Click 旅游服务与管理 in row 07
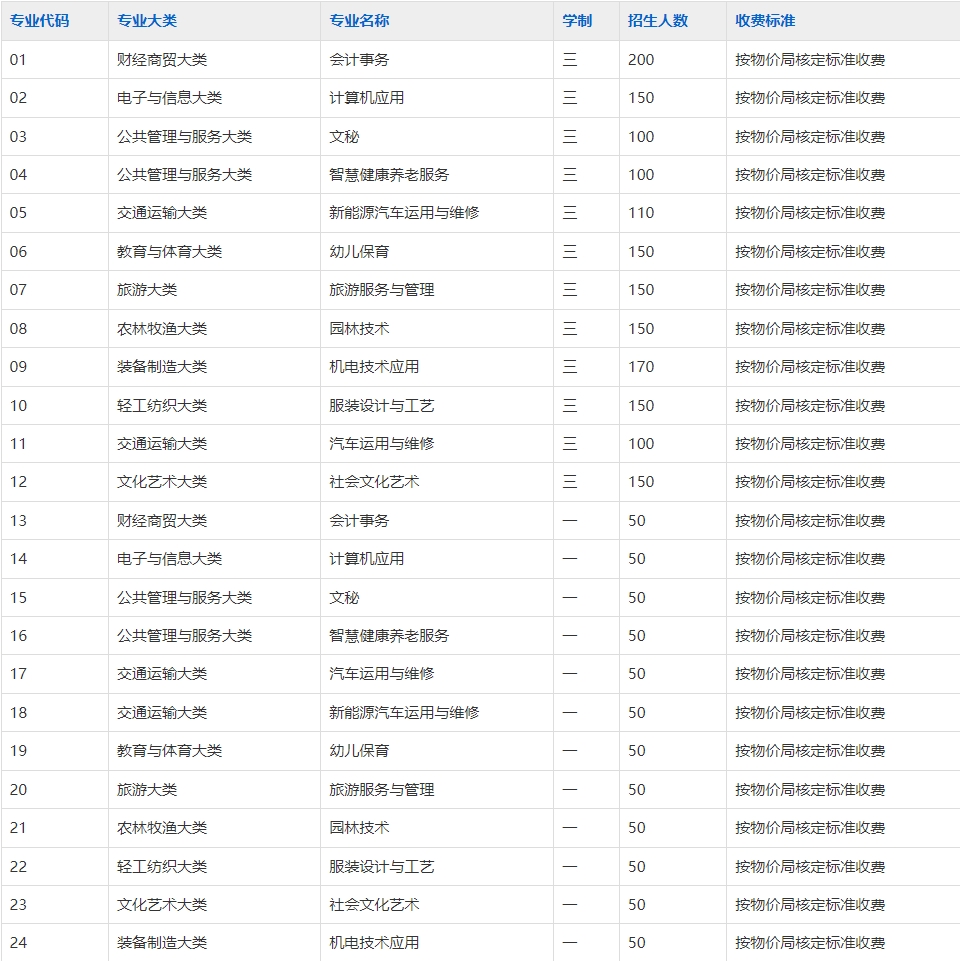The width and height of the screenshot is (960, 961). 381,290
